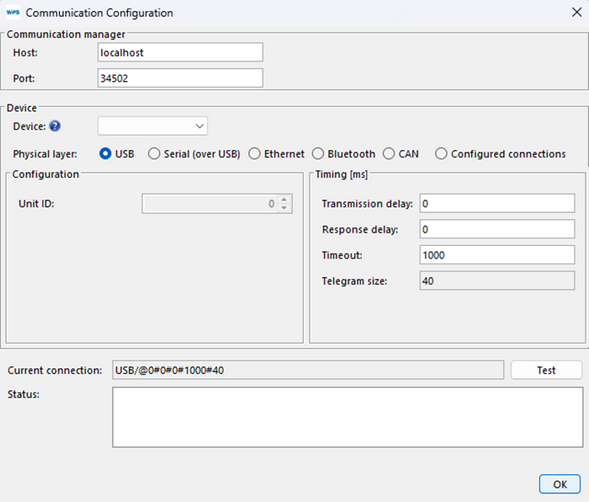Select the Serial (over USB) radio button

[x=154, y=154]
